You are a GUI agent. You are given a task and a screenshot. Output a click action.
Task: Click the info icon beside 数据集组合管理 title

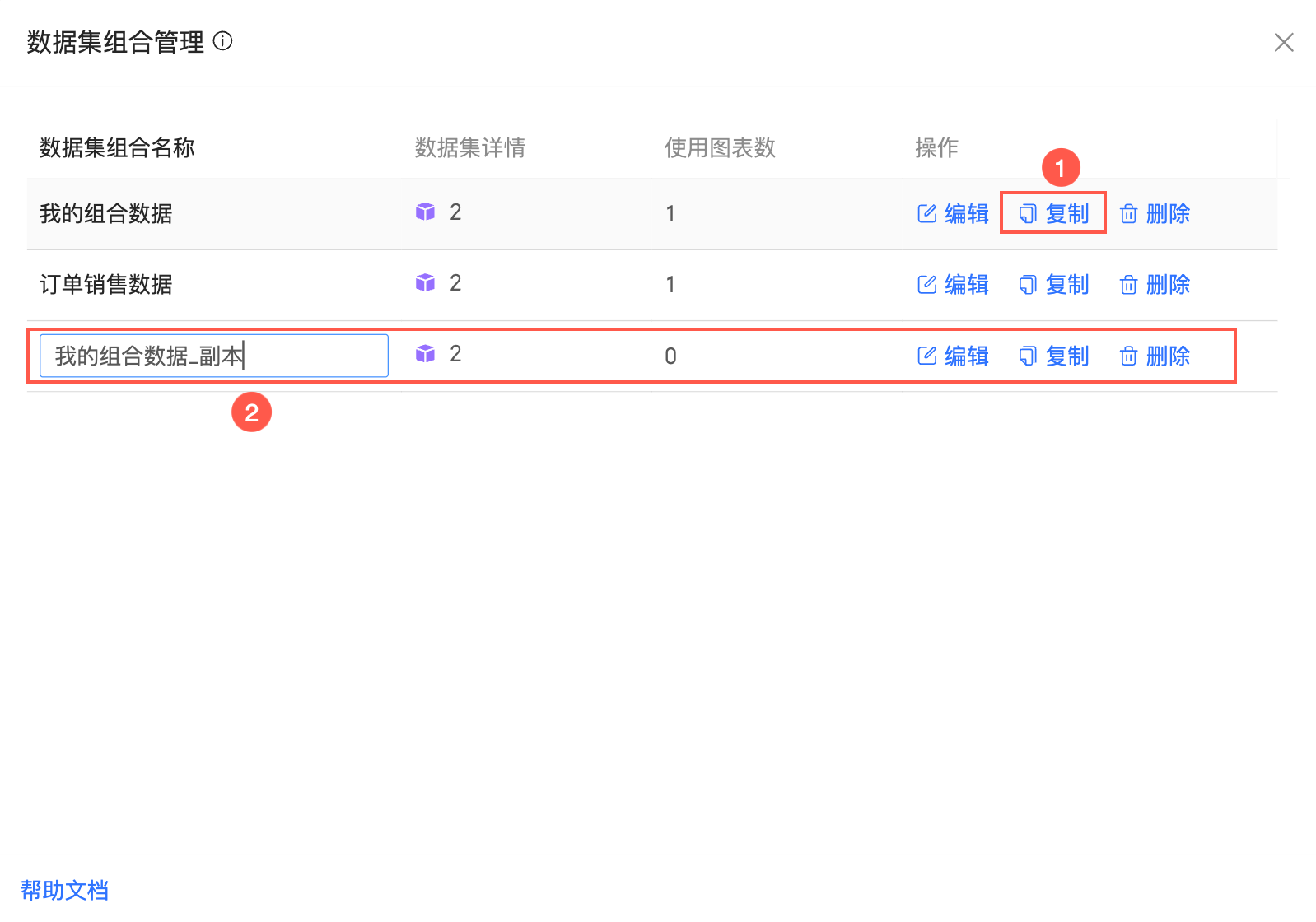pos(222,41)
